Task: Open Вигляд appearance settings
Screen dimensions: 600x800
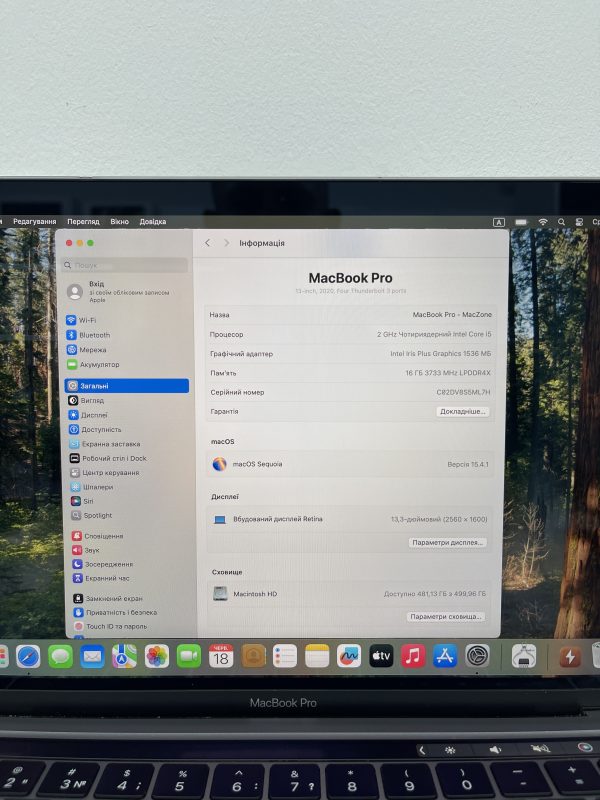Action: [x=86, y=401]
